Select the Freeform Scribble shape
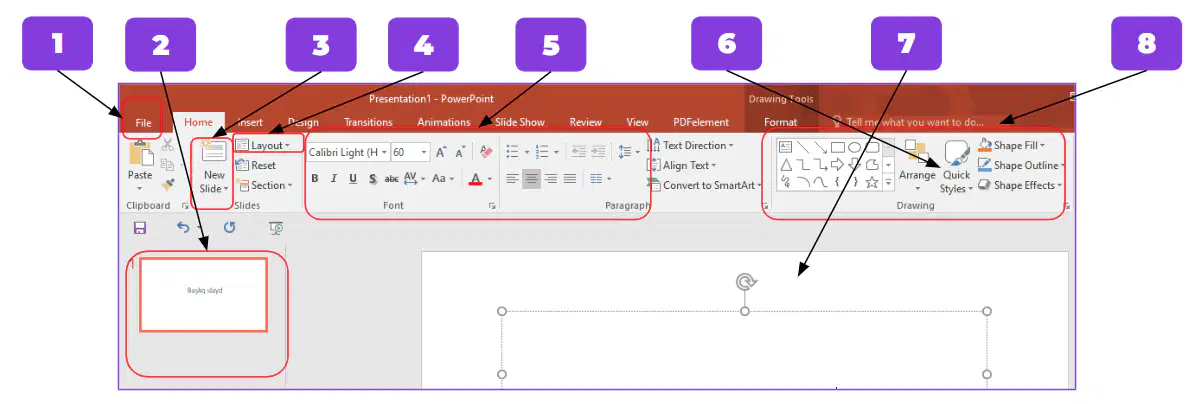This screenshot has height=404, width=1191. [786, 182]
